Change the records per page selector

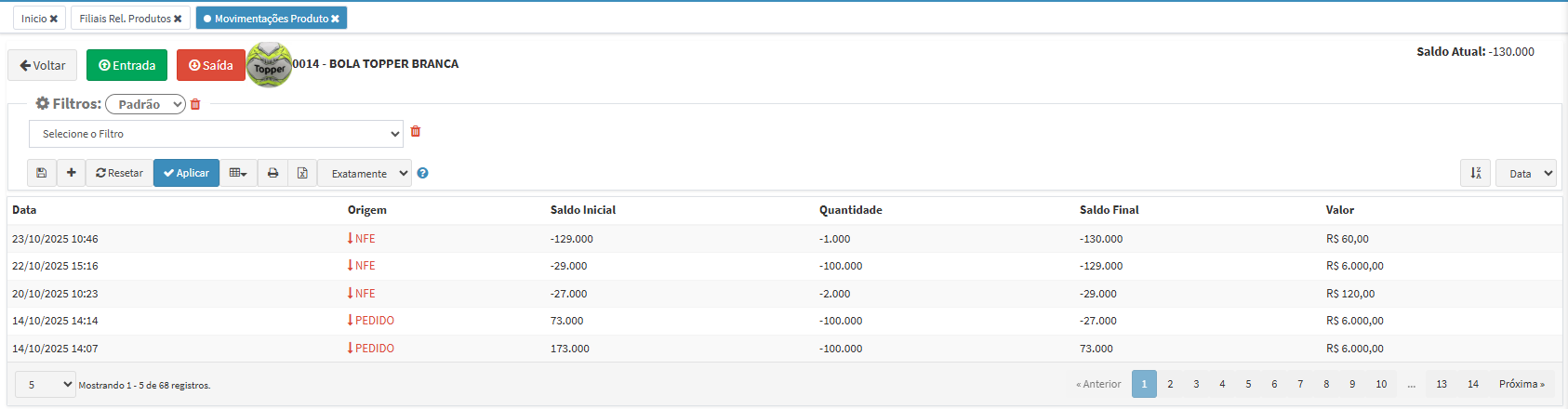tap(45, 384)
